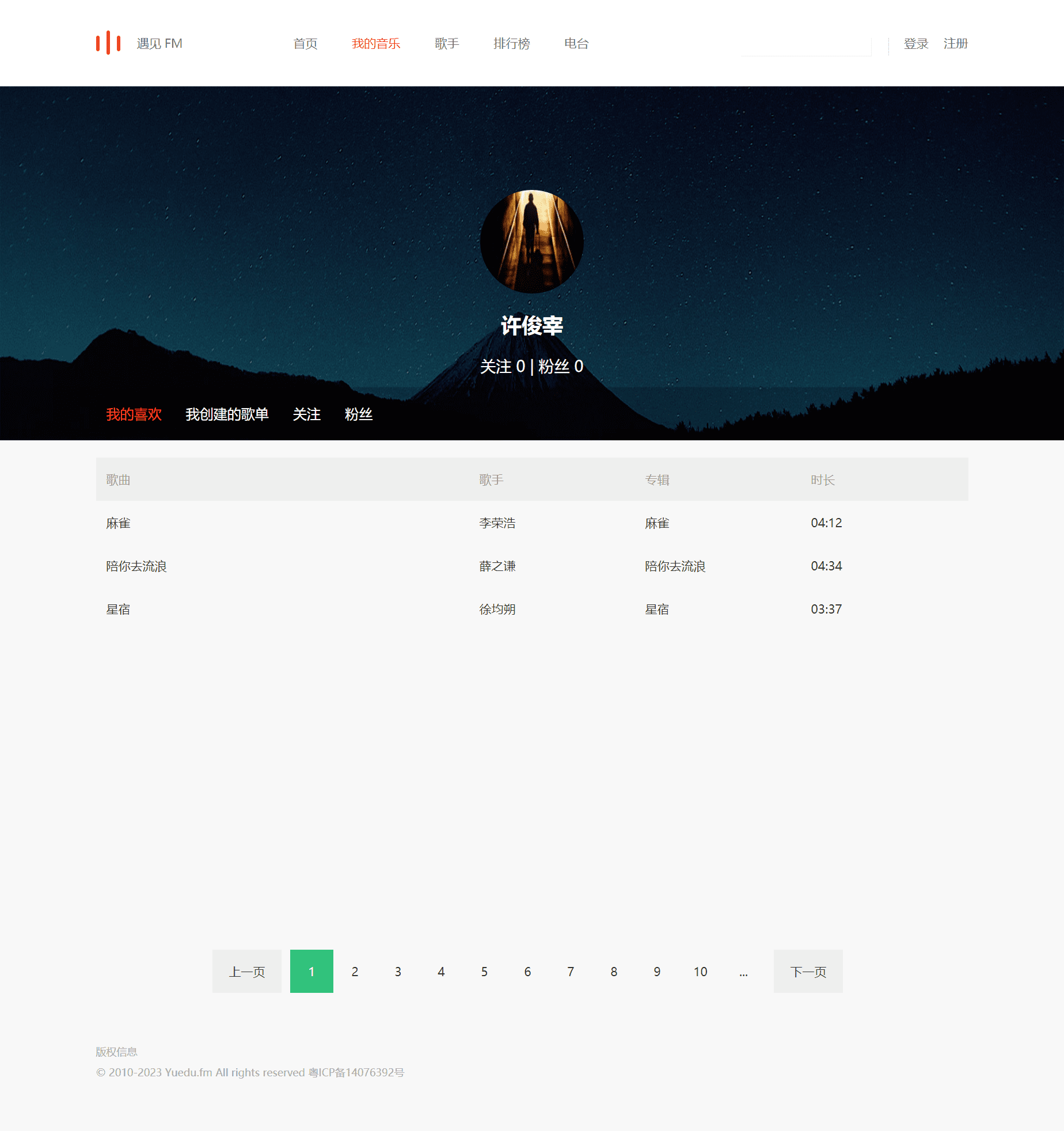This screenshot has width=1064, height=1131.
Task: Open 排行榜 navigation item
Action: pos(511,44)
